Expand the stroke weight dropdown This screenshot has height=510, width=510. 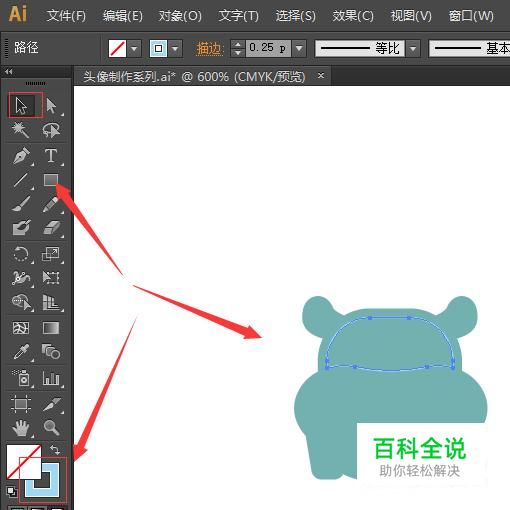click(x=299, y=49)
